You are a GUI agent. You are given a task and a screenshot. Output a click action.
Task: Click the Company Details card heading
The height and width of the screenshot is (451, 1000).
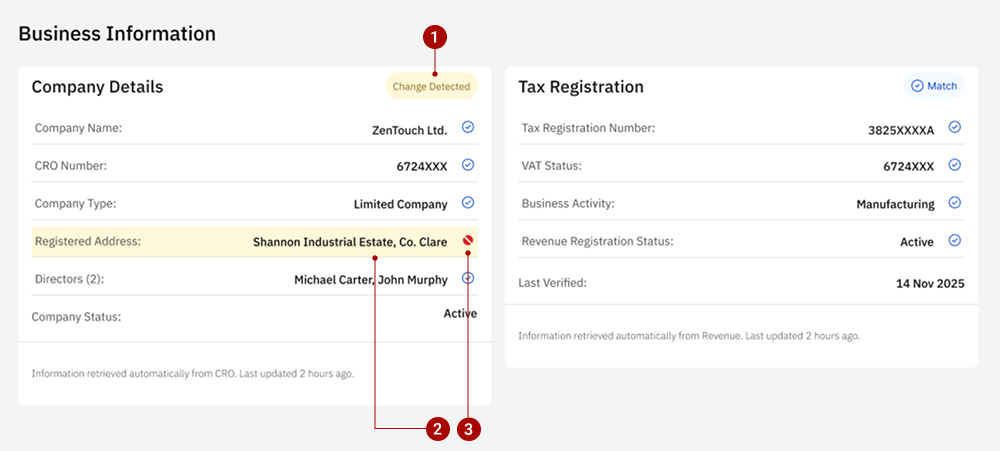tap(97, 87)
